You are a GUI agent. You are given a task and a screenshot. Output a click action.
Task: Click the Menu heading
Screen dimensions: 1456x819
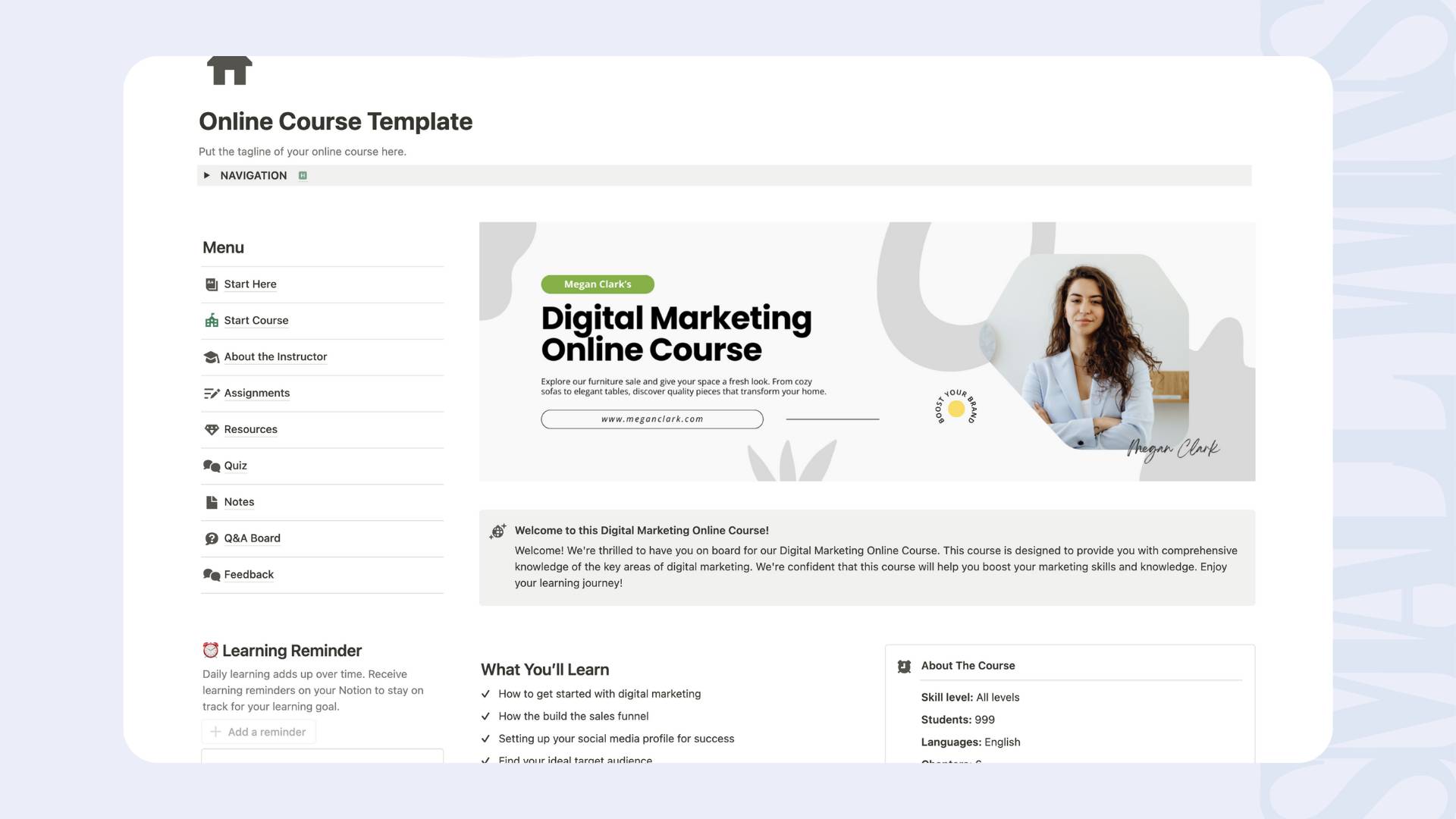coord(223,247)
